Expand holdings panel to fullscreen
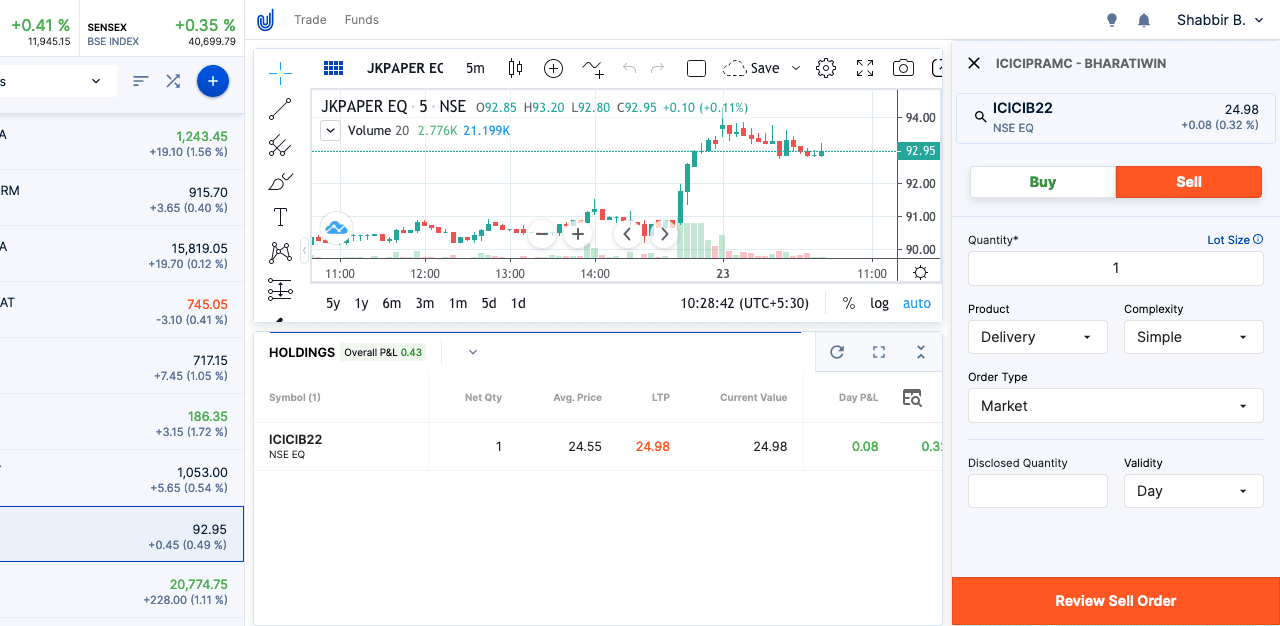Image resolution: width=1280 pixels, height=626 pixels. [x=879, y=352]
